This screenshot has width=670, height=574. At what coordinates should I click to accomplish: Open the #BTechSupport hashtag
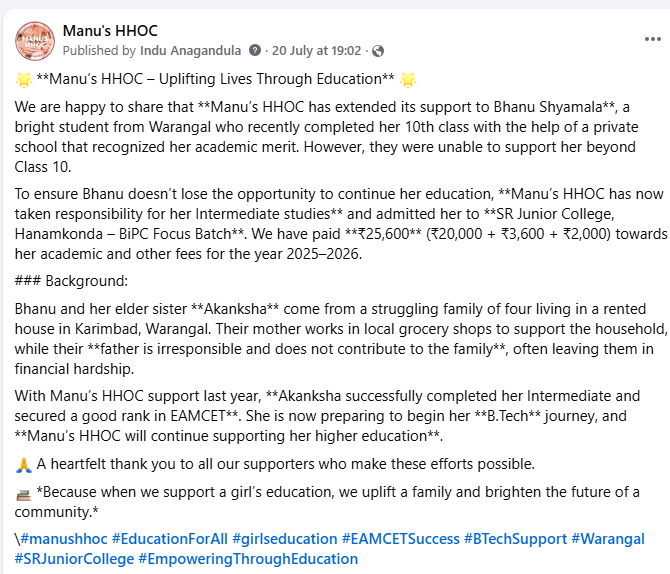coord(516,539)
